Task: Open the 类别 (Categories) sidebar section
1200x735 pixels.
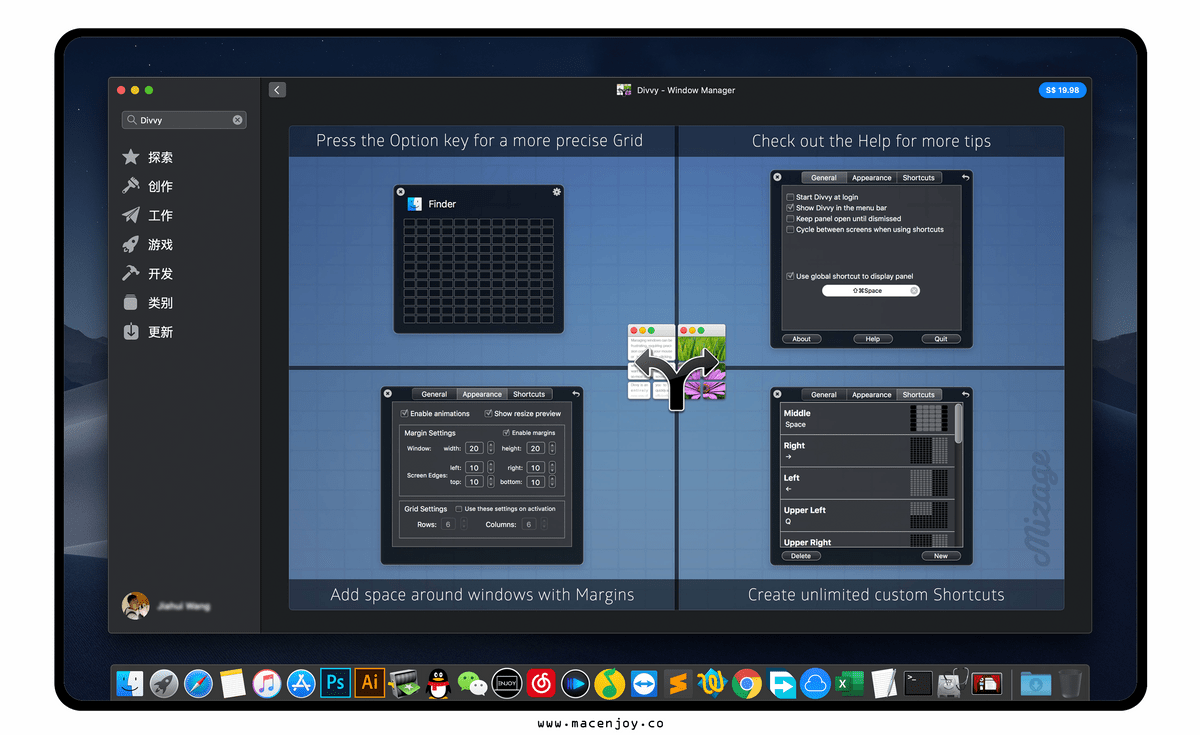Action: tap(148, 302)
